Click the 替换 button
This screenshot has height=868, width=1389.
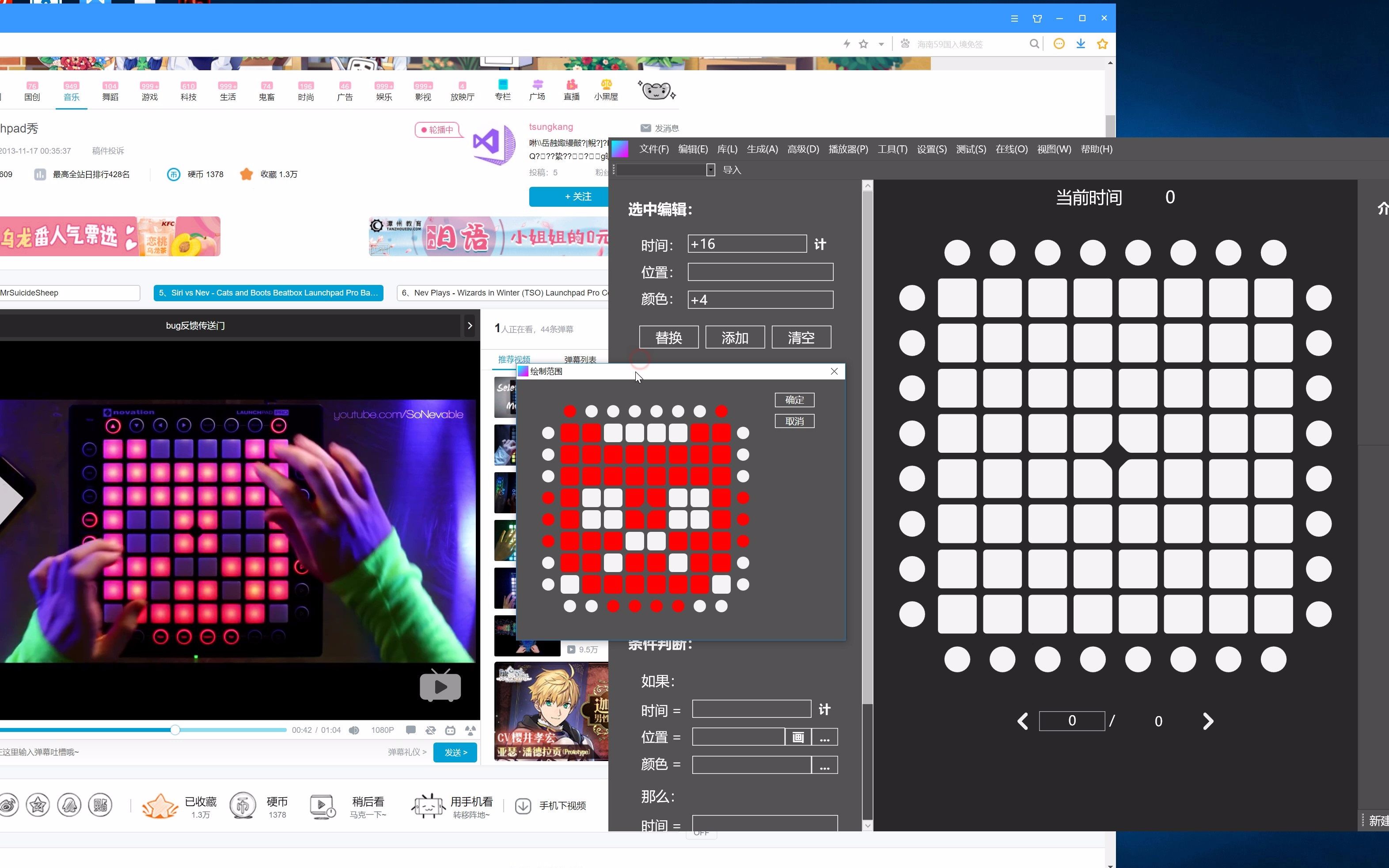tap(669, 337)
